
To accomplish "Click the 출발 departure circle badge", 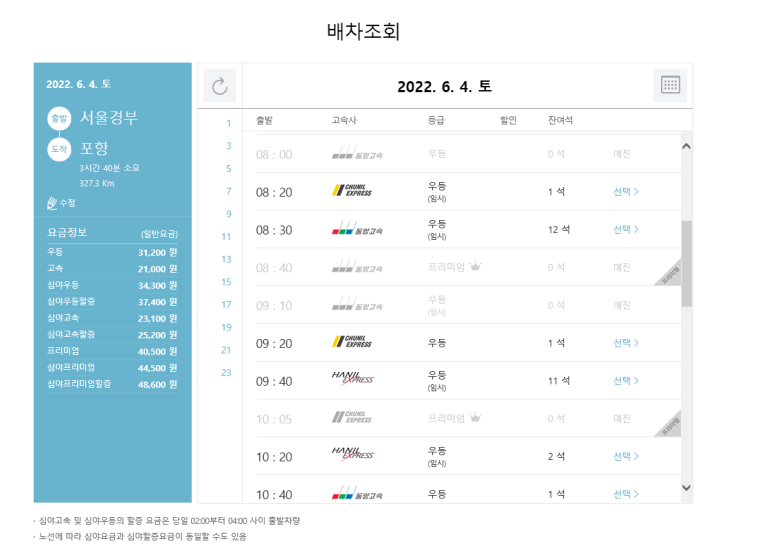I will pos(59,118).
